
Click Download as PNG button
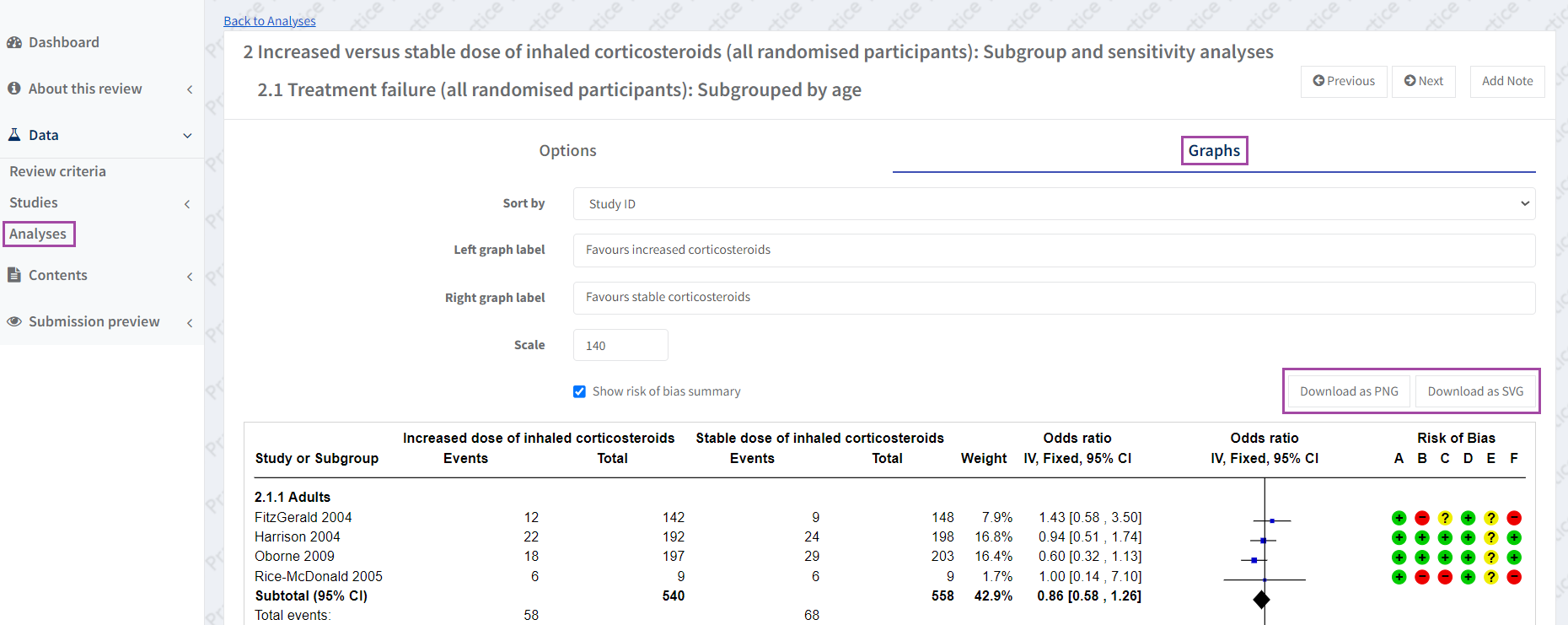pyautogui.click(x=1349, y=391)
